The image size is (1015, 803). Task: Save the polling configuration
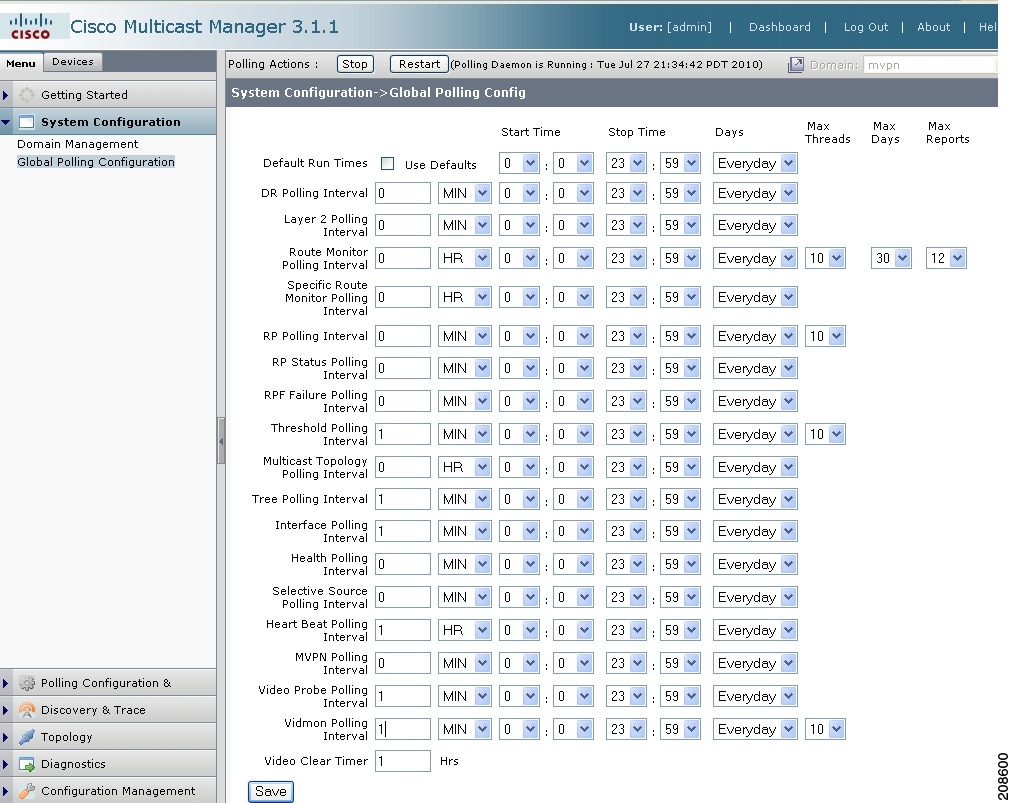(271, 791)
